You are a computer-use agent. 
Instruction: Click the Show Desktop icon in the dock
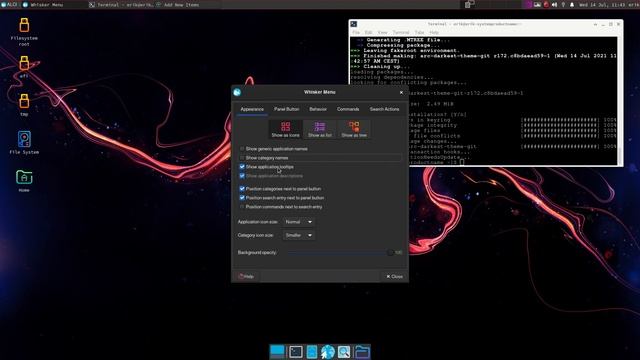pyautogui.click(x=277, y=351)
